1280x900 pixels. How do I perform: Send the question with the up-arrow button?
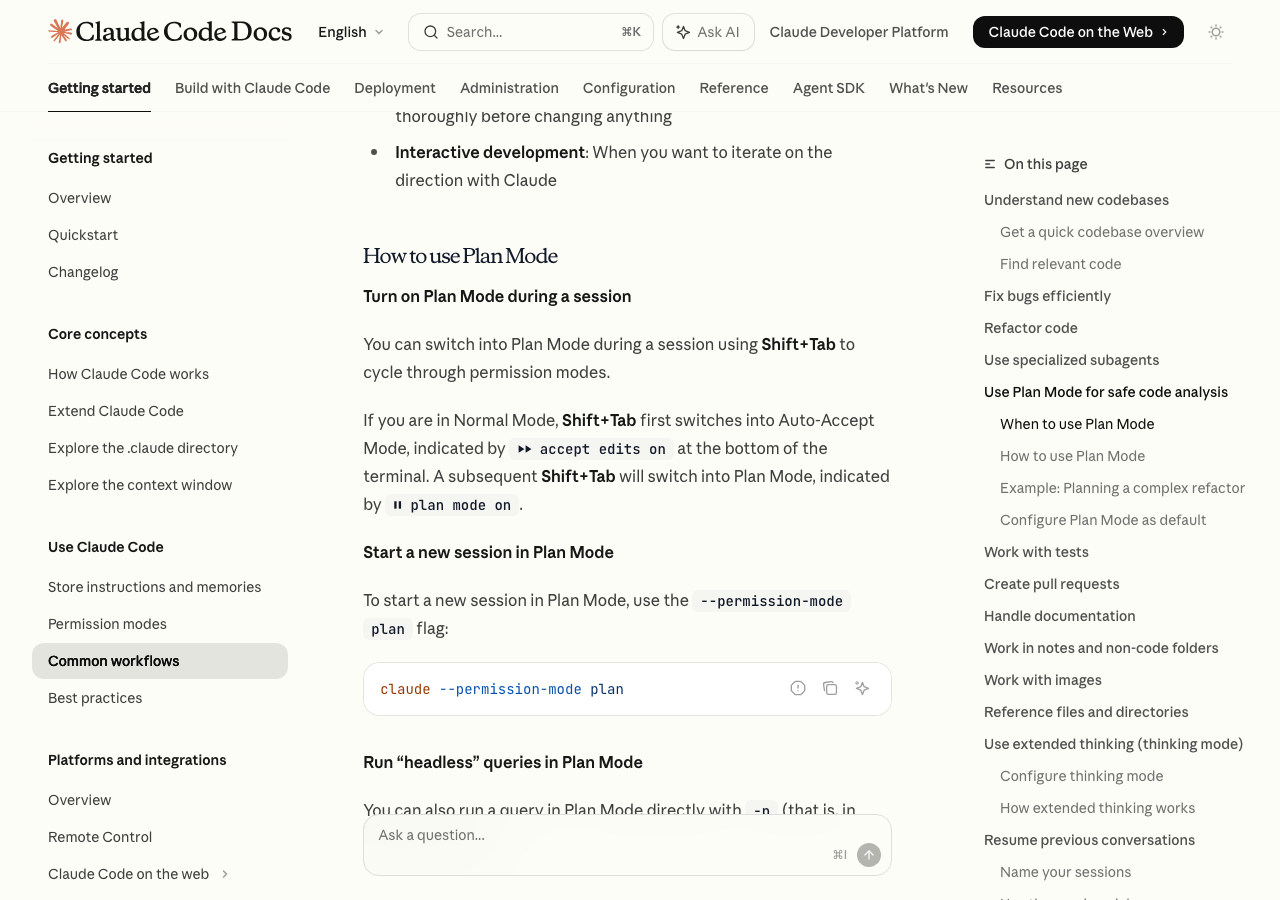click(869, 855)
